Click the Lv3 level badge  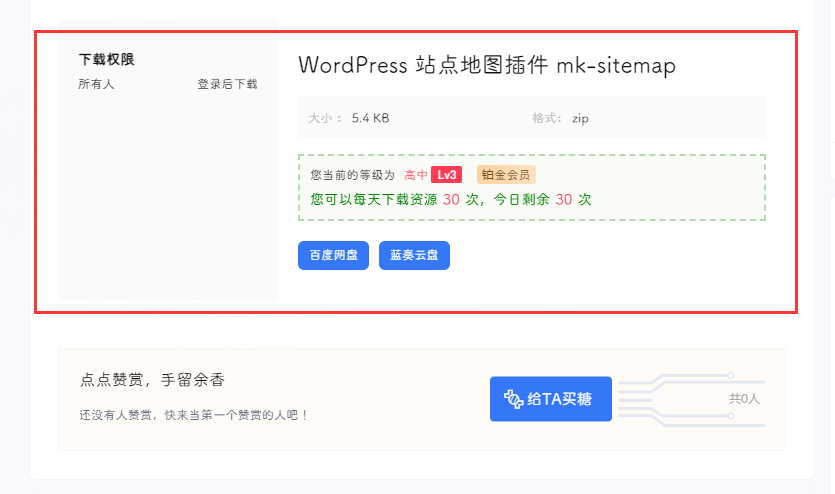pyautogui.click(x=446, y=175)
